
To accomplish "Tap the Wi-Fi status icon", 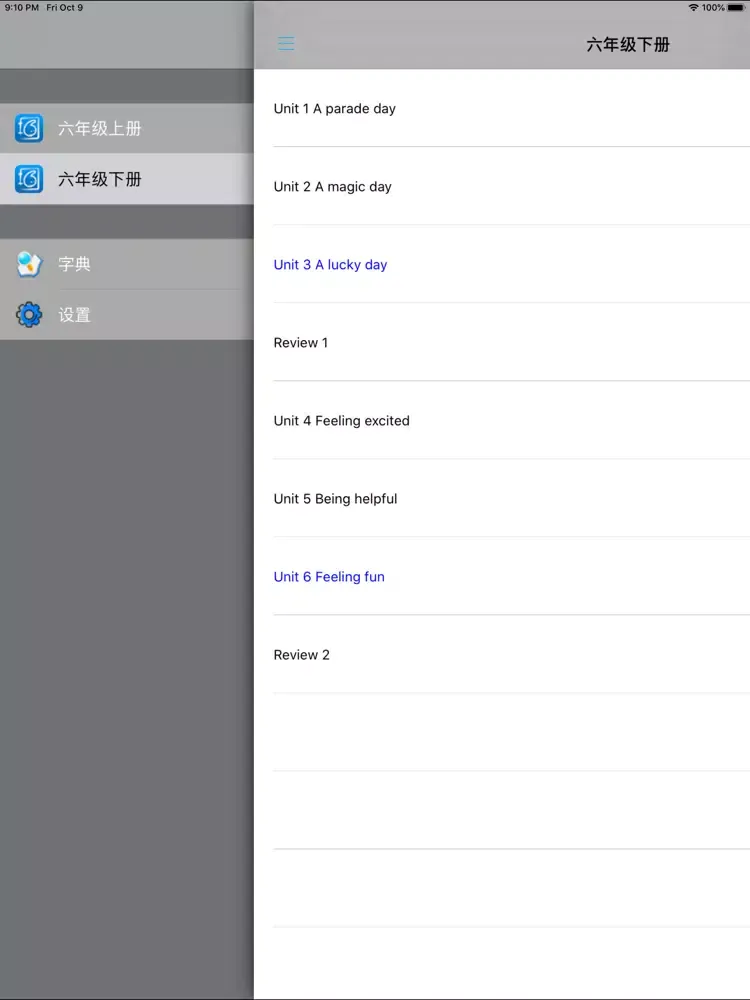I will (693, 8).
